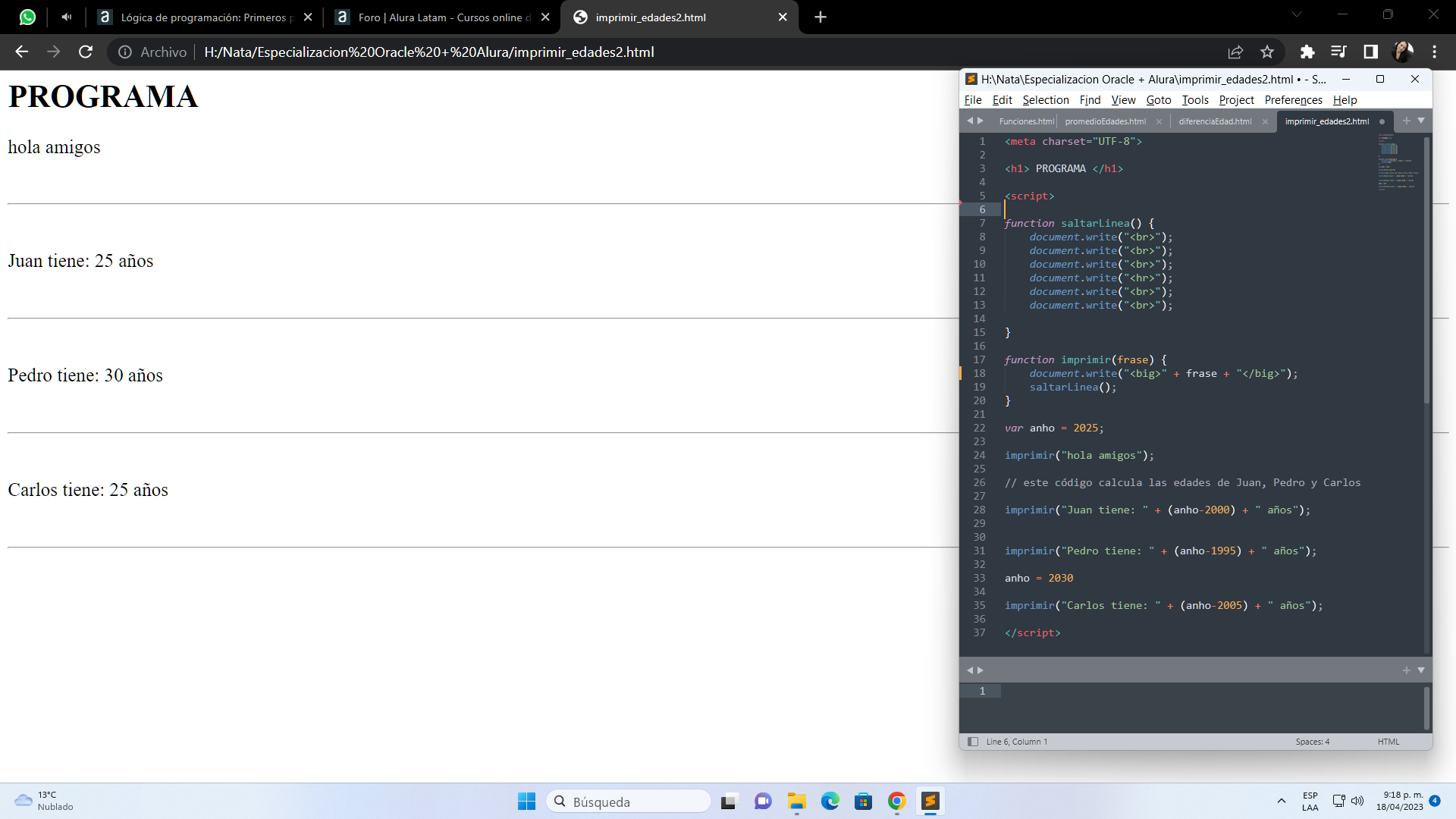Close the Foro Alura Latam browser tab
Viewport: 1456px width, 819px height.
click(x=545, y=17)
